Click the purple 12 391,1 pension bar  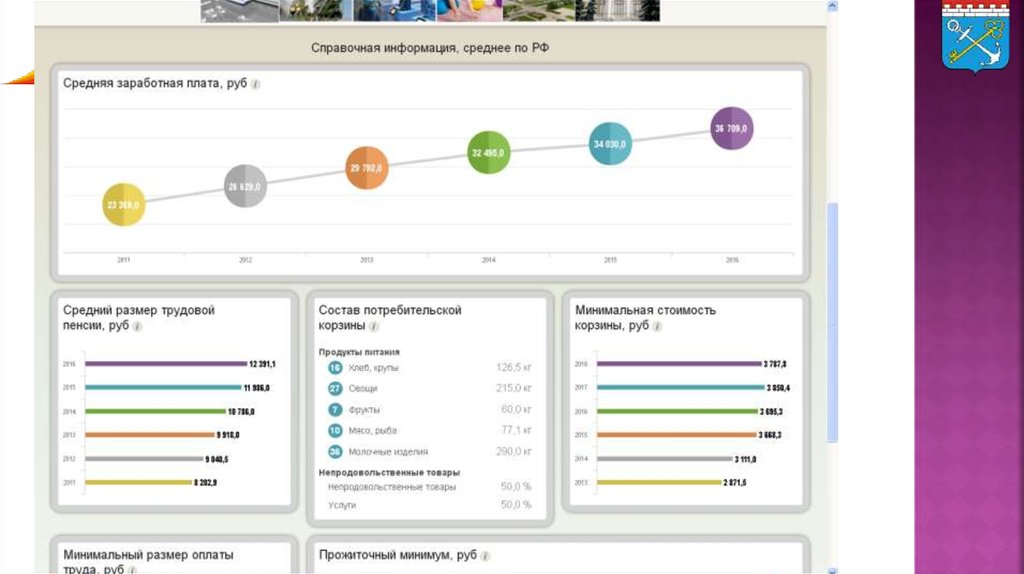(x=166, y=364)
